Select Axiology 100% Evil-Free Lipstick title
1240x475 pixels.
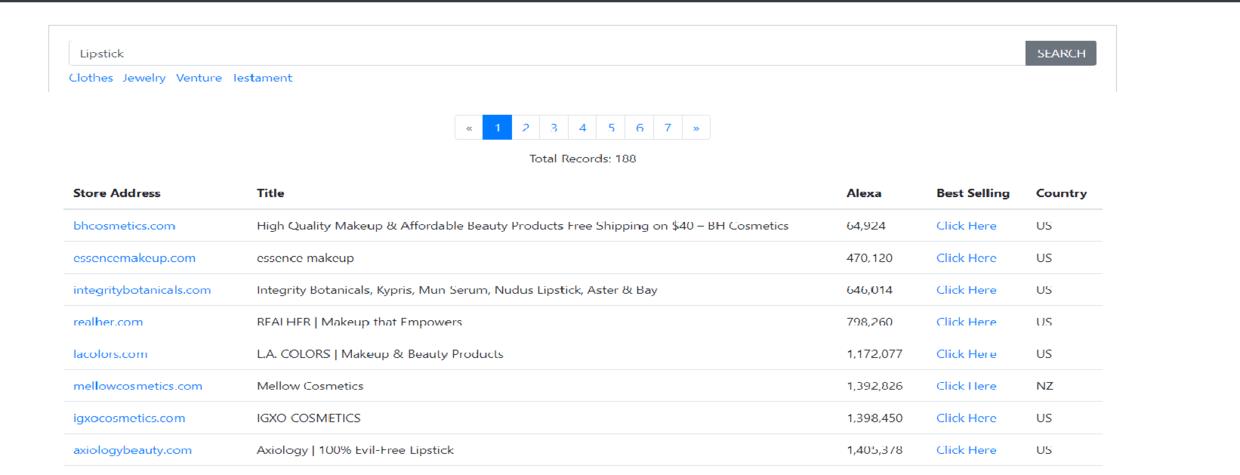click(355, 450)
